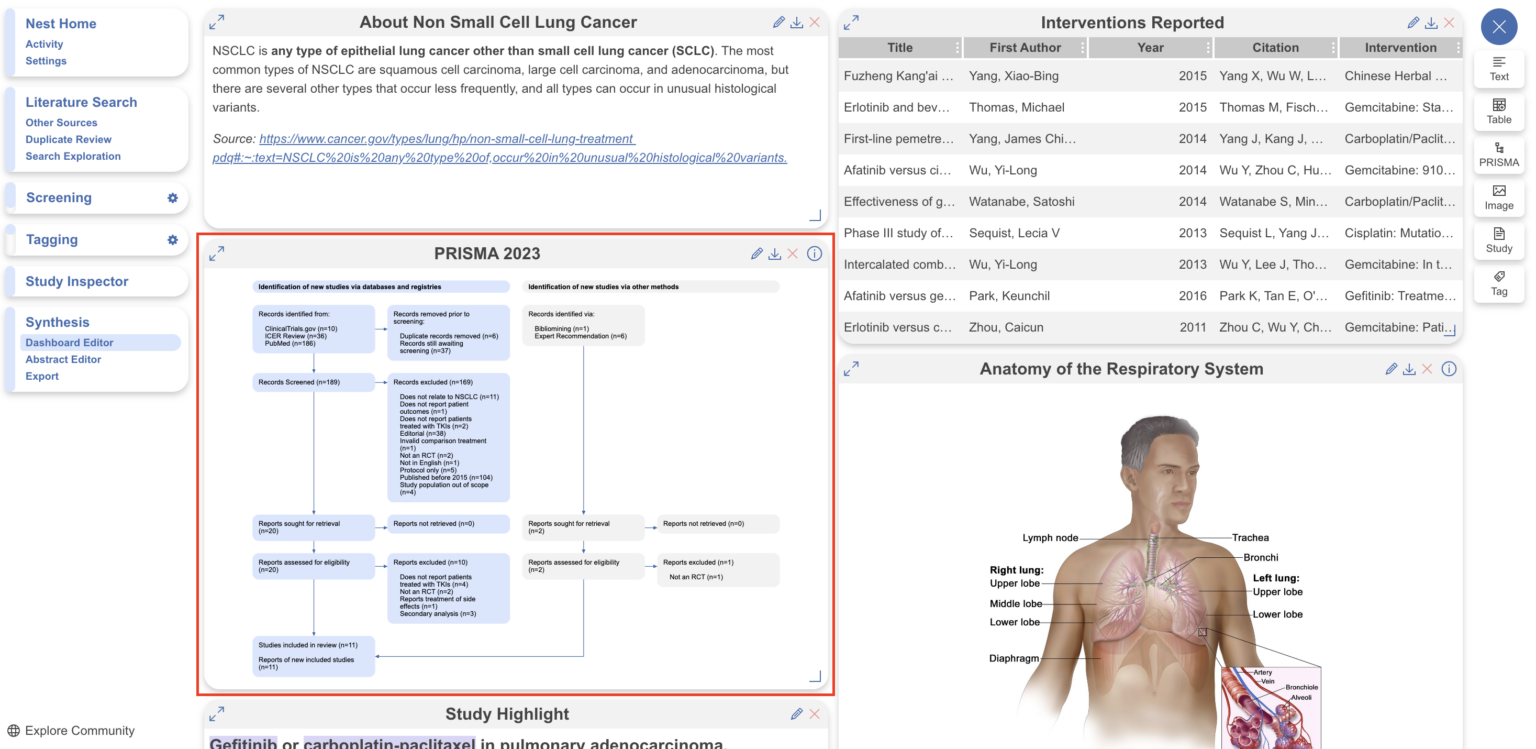
Task: Go to Nest Home
Action: coord(61,24)
